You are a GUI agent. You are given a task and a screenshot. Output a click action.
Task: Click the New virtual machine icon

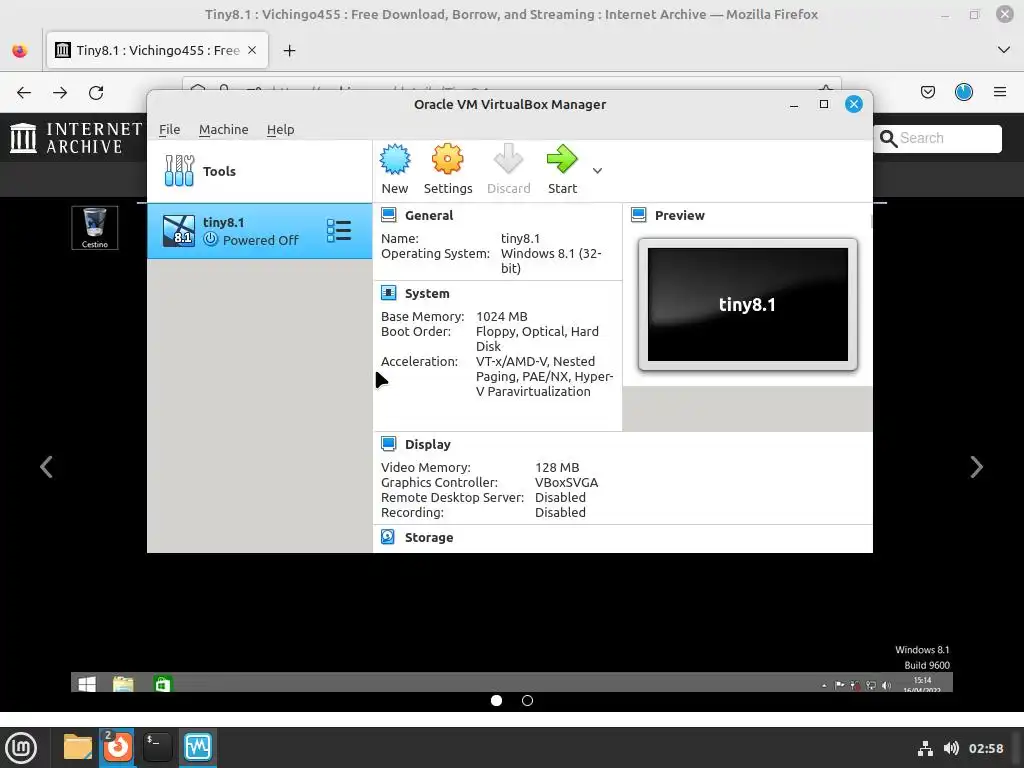point(395,159)
